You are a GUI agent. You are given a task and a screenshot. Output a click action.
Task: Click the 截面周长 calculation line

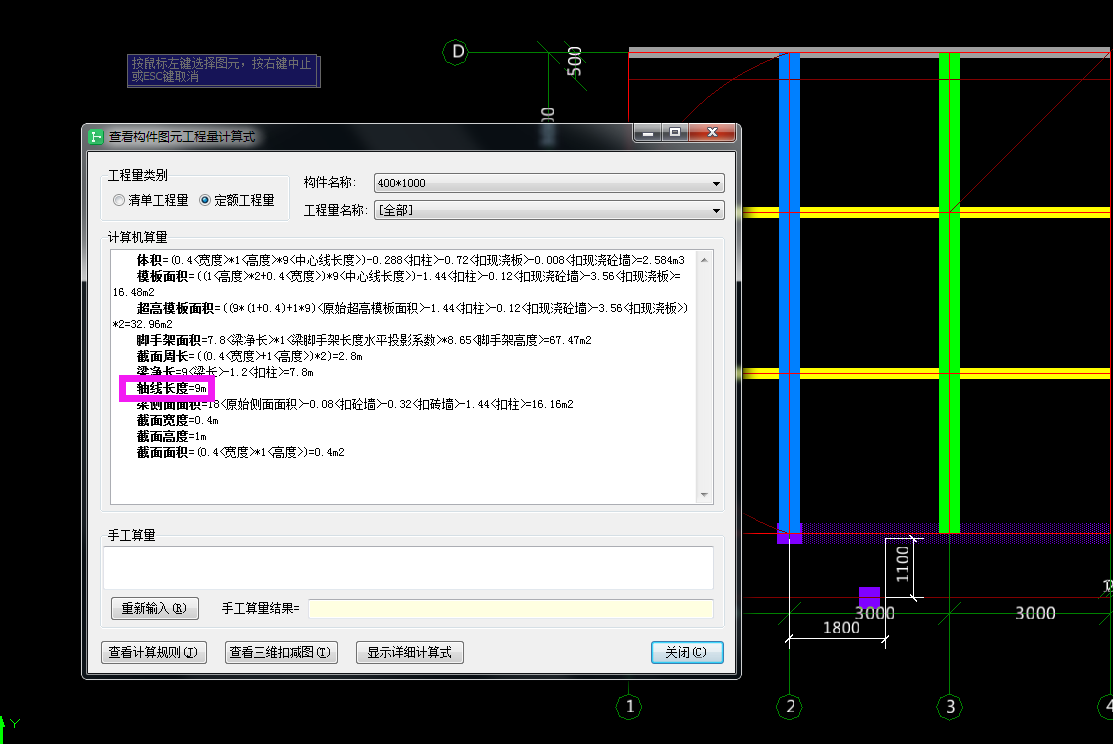coord(249,356)
